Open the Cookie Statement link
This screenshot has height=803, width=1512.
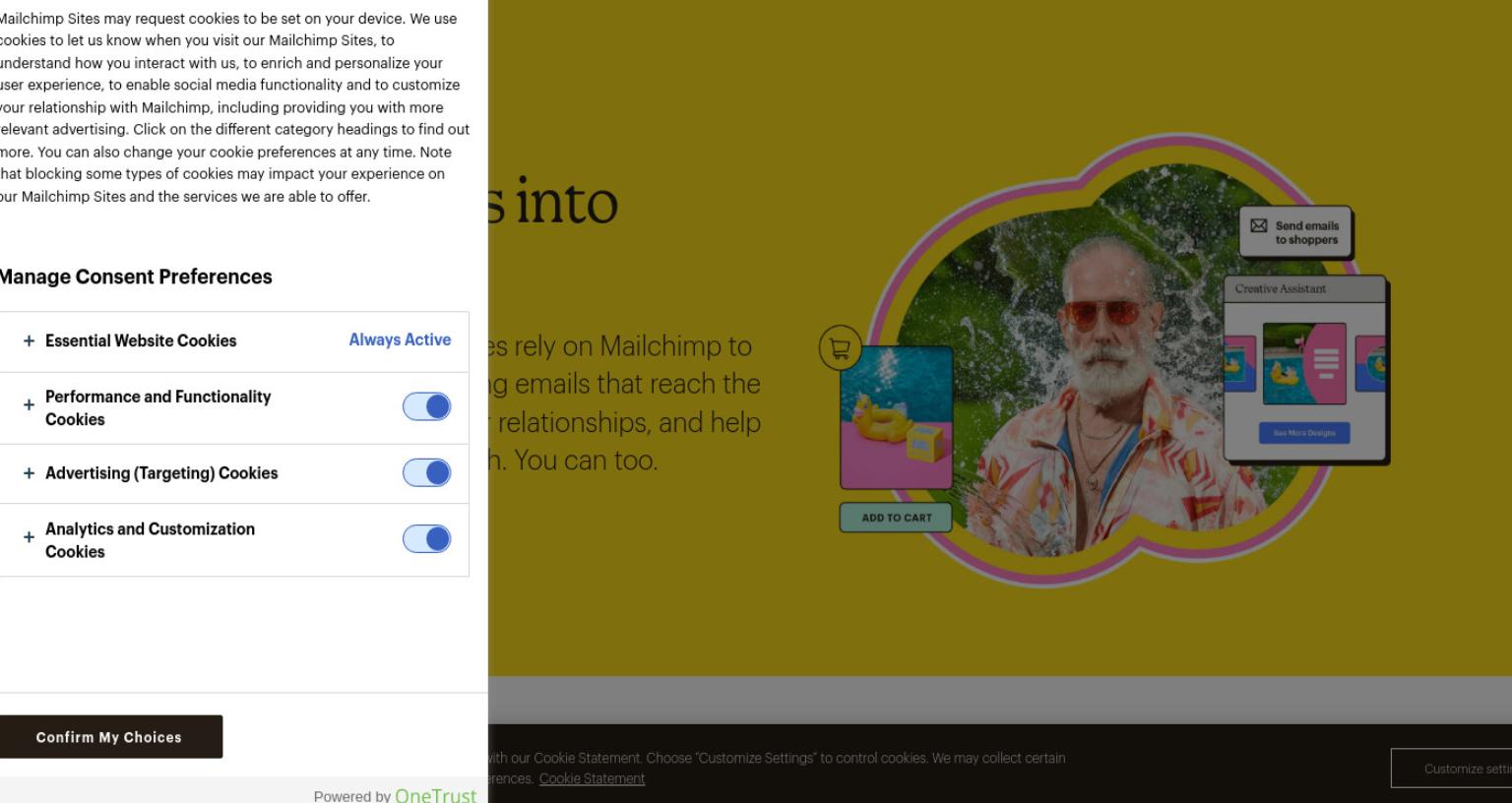click(592, 778)
